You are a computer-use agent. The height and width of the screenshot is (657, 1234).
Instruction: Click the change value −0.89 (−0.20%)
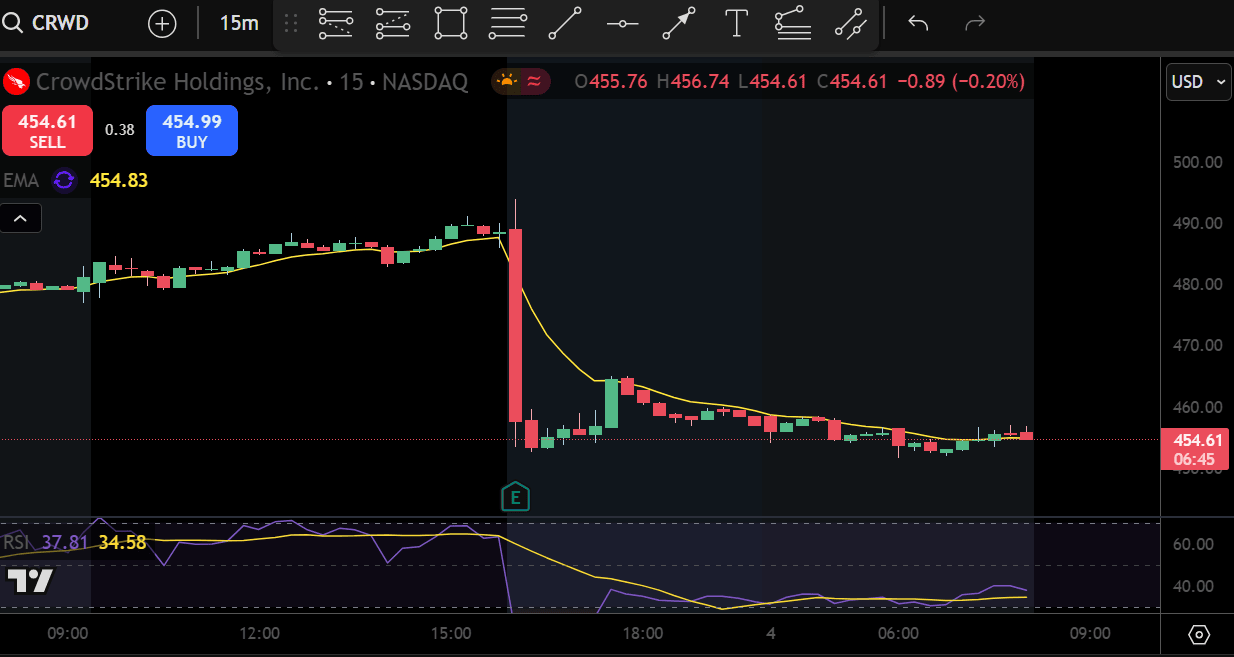pos(961,82)
